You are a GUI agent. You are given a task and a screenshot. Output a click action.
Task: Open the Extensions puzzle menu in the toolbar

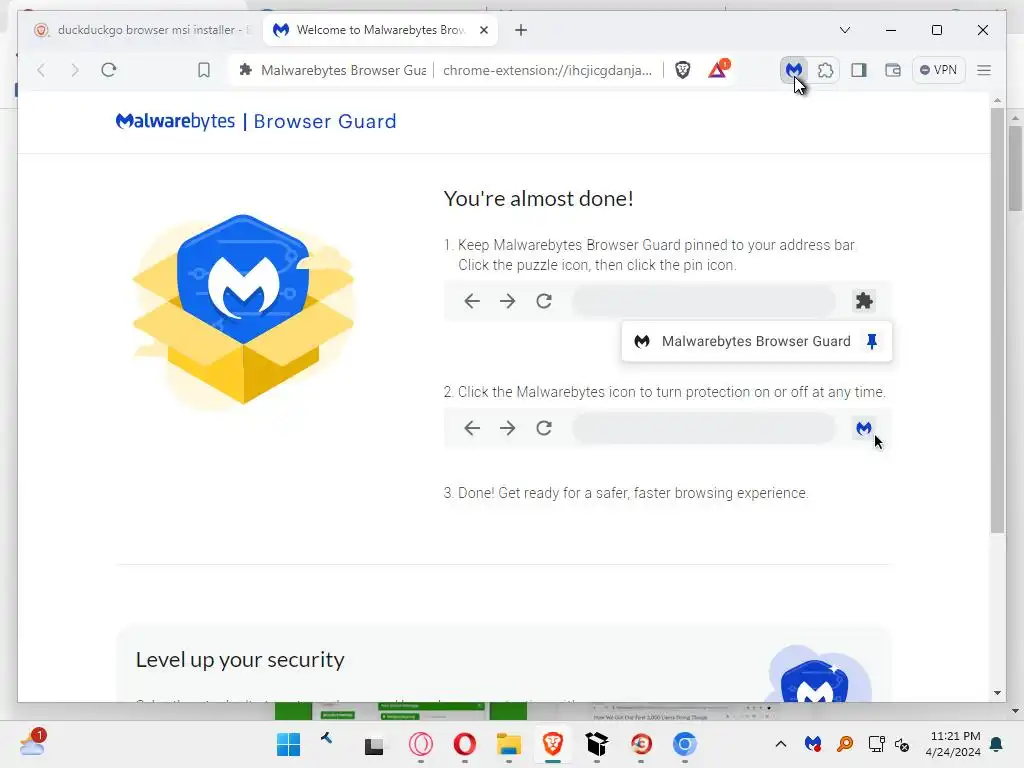coord(825,70)
